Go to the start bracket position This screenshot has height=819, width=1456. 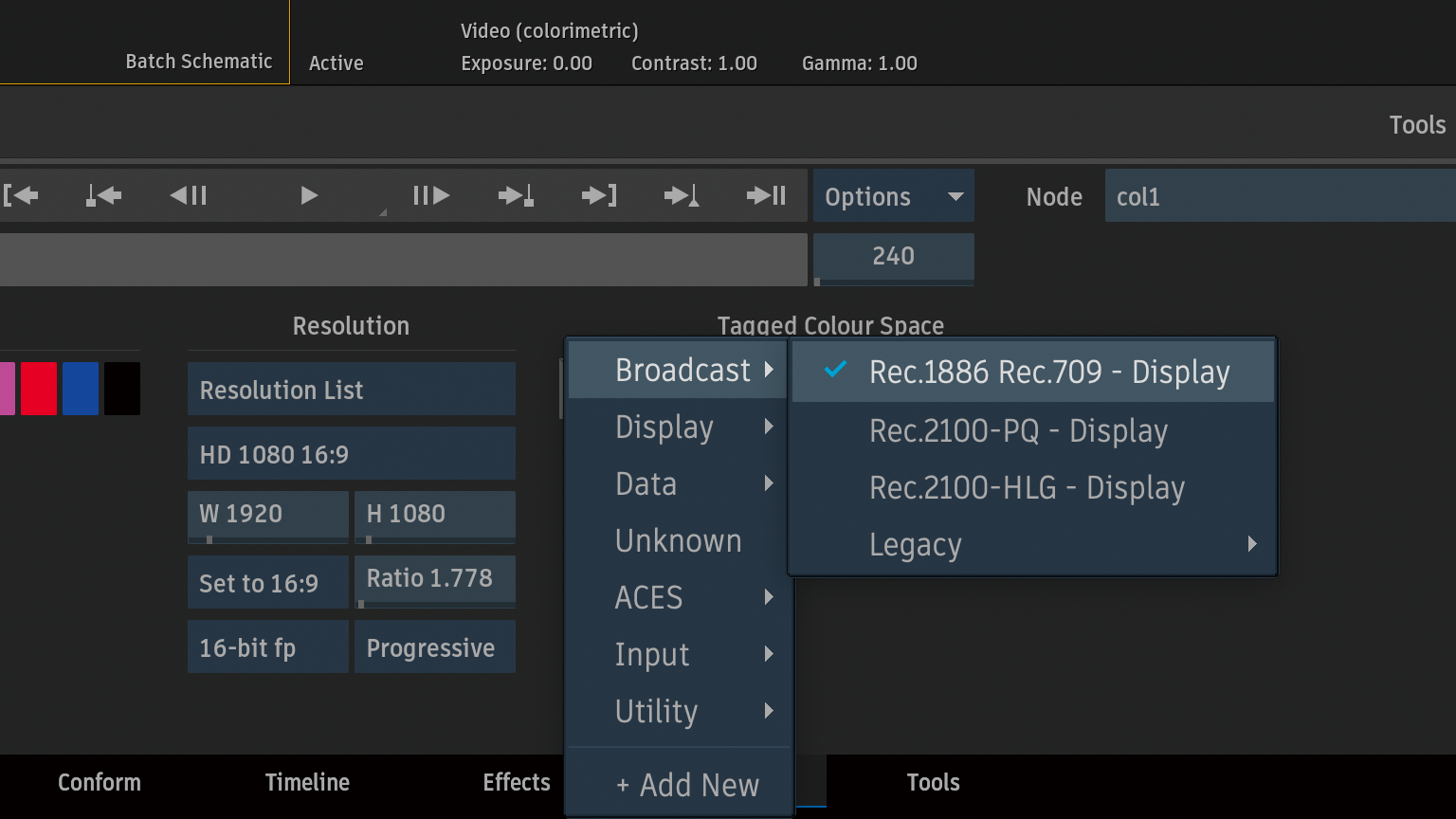[x=21, y=196]
